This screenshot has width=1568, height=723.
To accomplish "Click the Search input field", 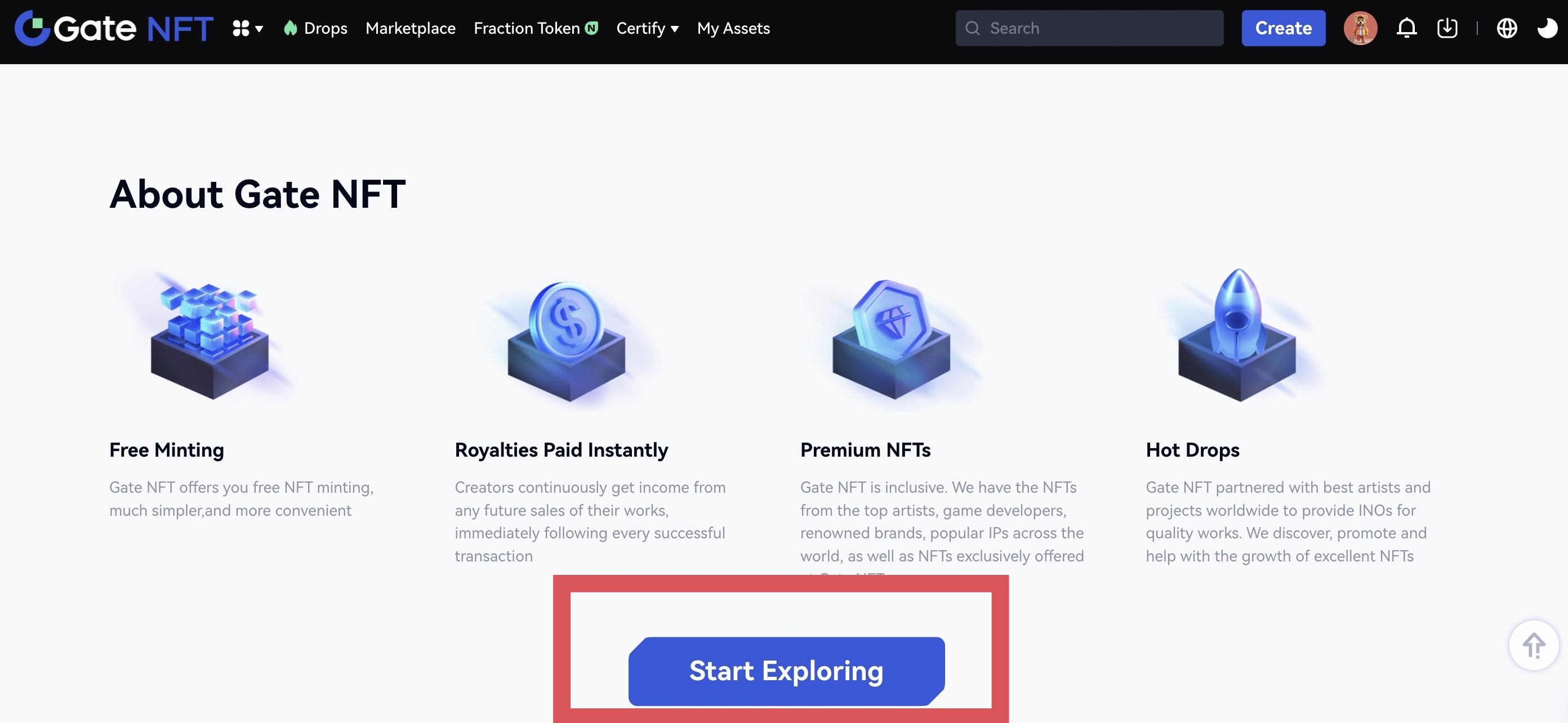I will point(1089,28).
